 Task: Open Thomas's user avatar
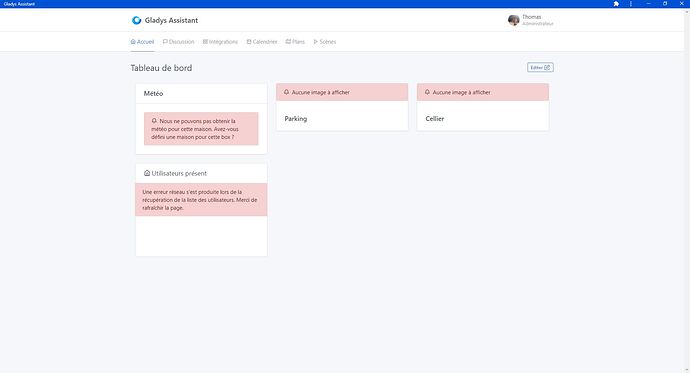point(514,20)
